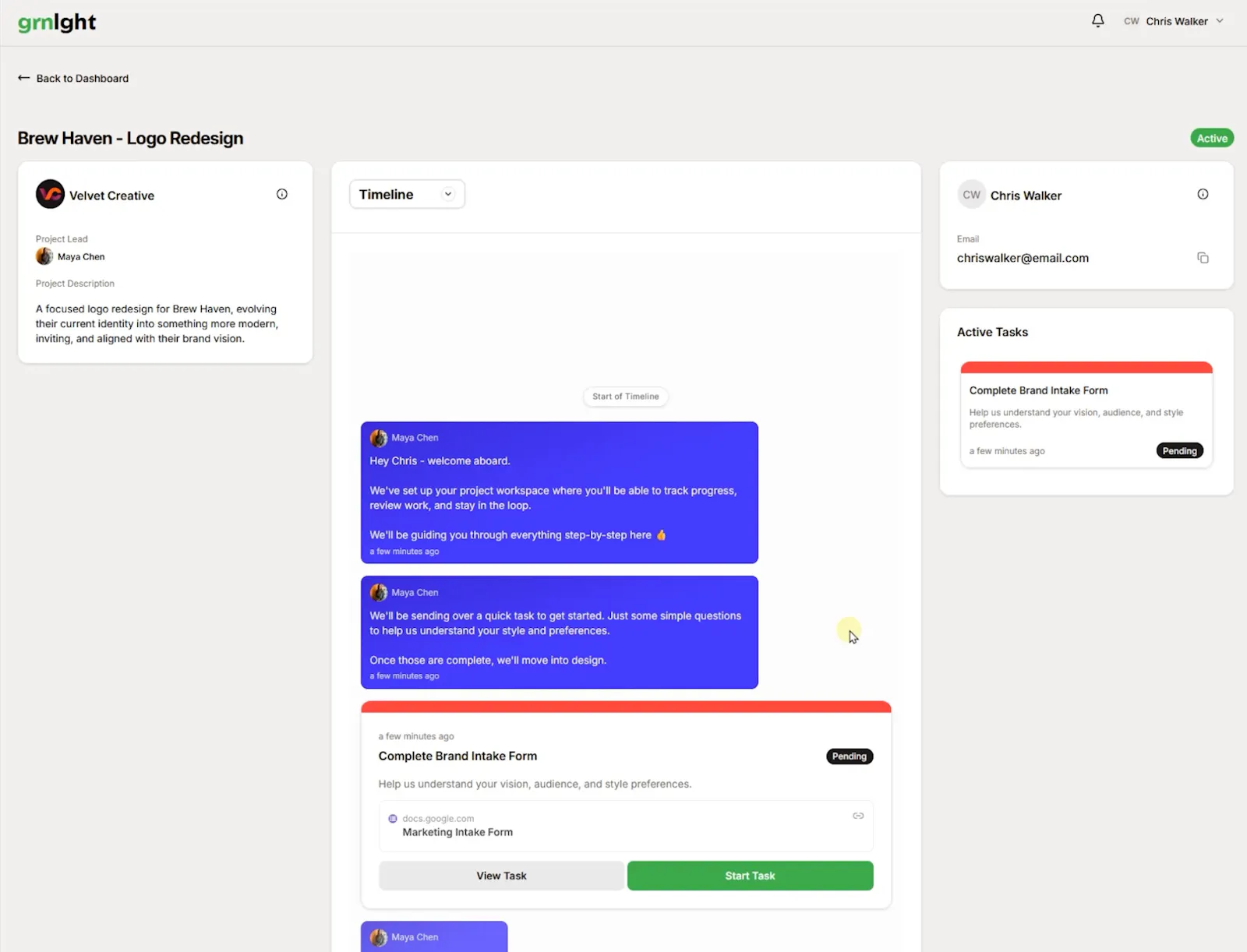Click 'We've set up your project workspace' text
This screenshot has width=1247, height=952.
(553, 498)
